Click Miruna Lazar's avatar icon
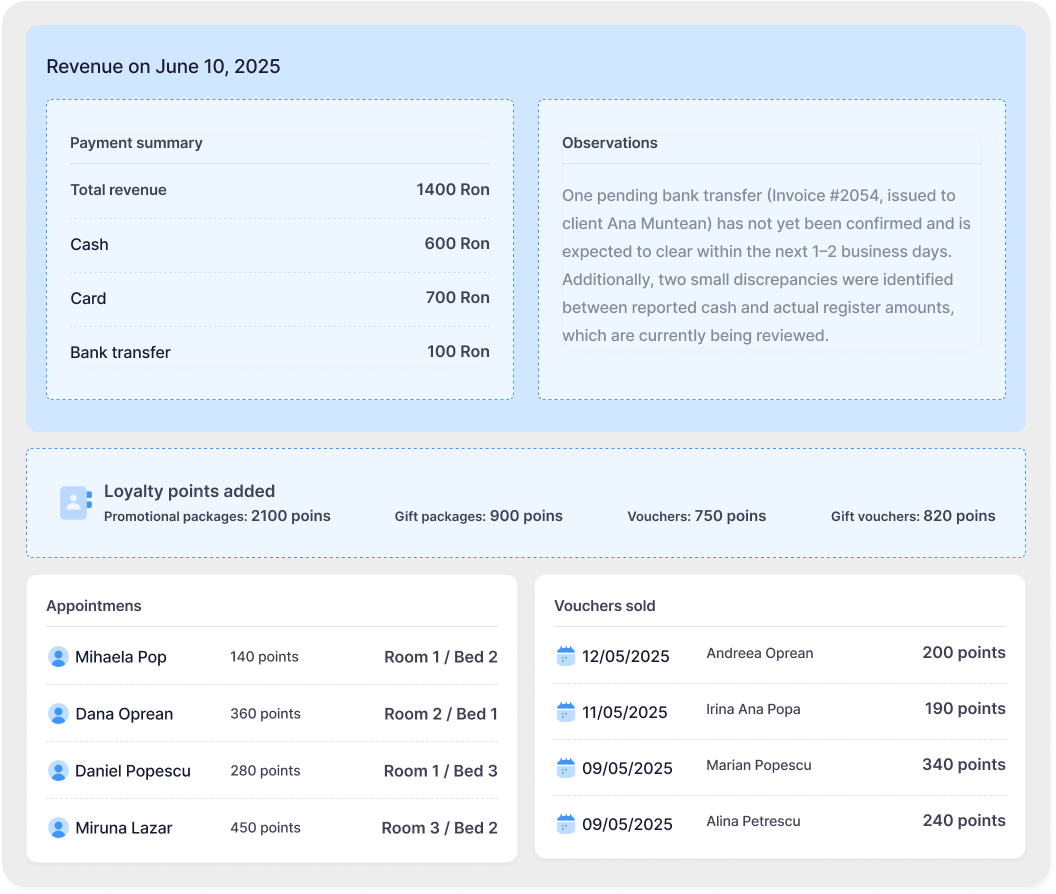 pyautogui.click(x=58, y=828)
